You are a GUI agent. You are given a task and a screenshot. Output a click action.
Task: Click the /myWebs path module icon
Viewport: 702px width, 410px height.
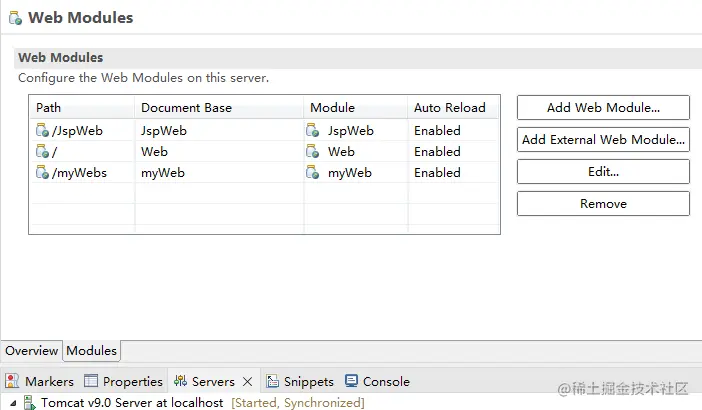tap(42, 173)
